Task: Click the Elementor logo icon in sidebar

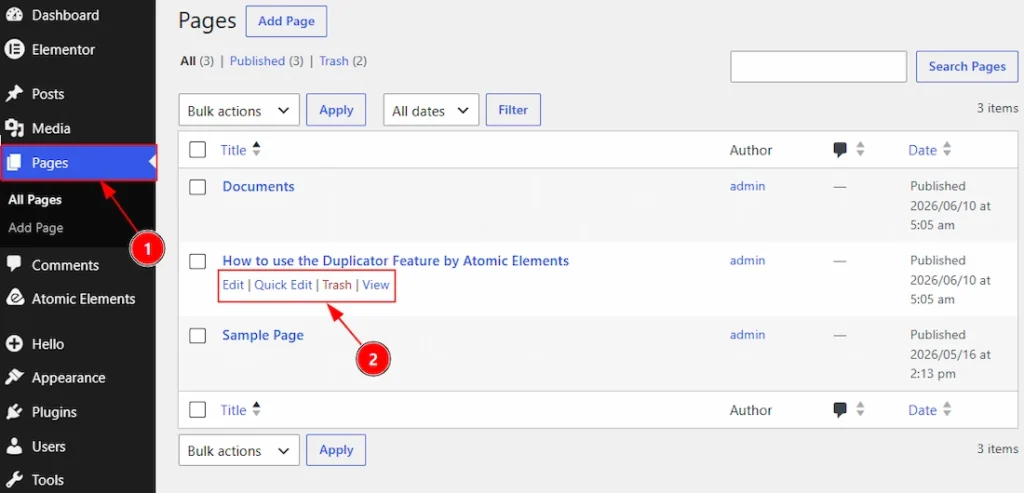Action: pyautogui.click(x=14, y=50)
